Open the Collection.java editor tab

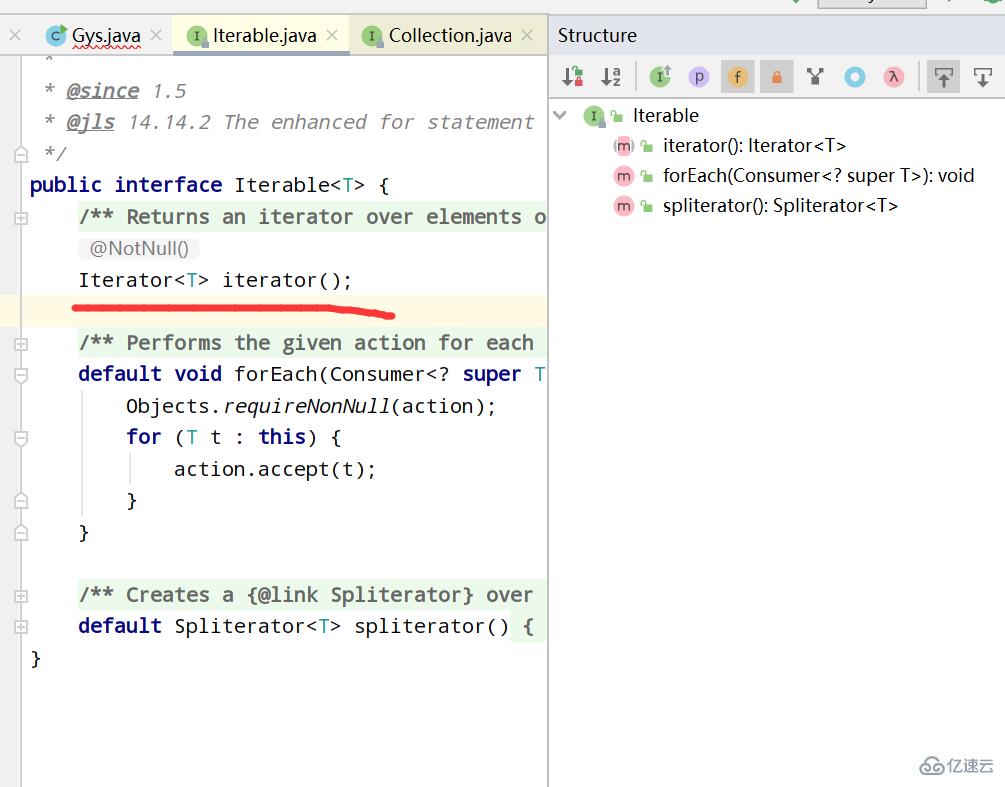[x=449, y=36]
